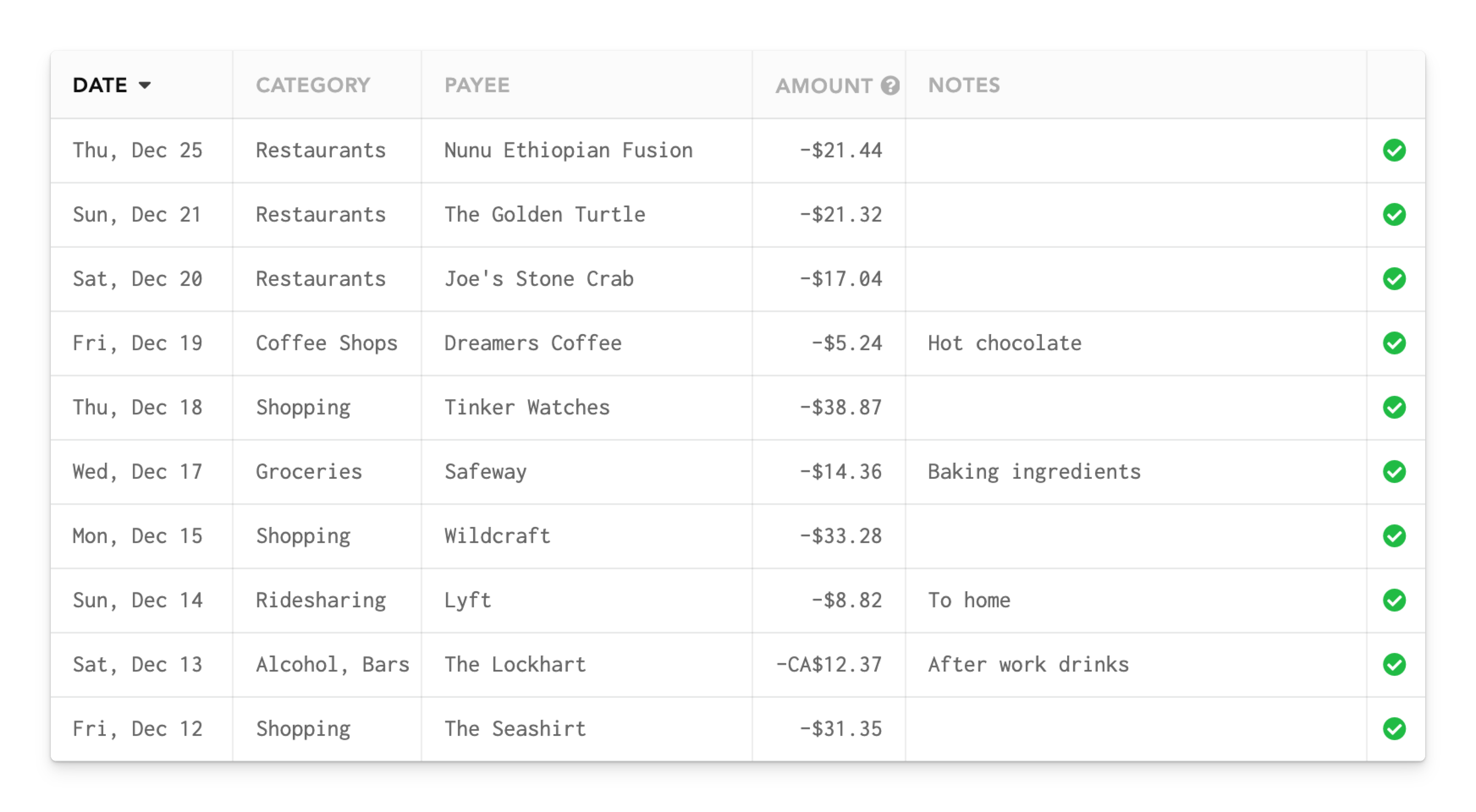Click the Notes column header
The width and height of the screenshot is (1476, 812).
964,85
